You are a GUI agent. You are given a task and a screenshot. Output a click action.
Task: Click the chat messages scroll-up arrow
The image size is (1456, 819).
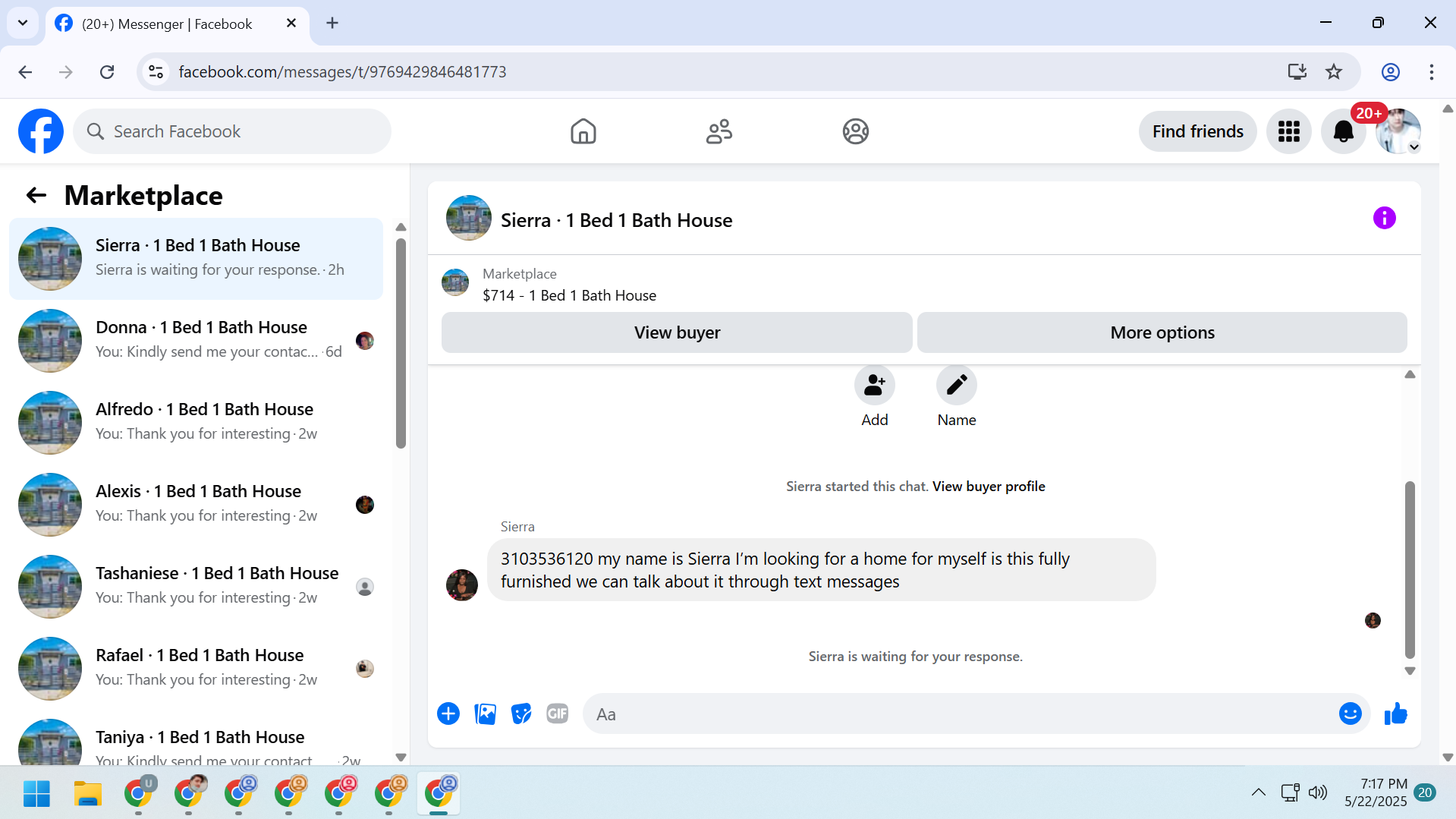tap(1410, 374)
